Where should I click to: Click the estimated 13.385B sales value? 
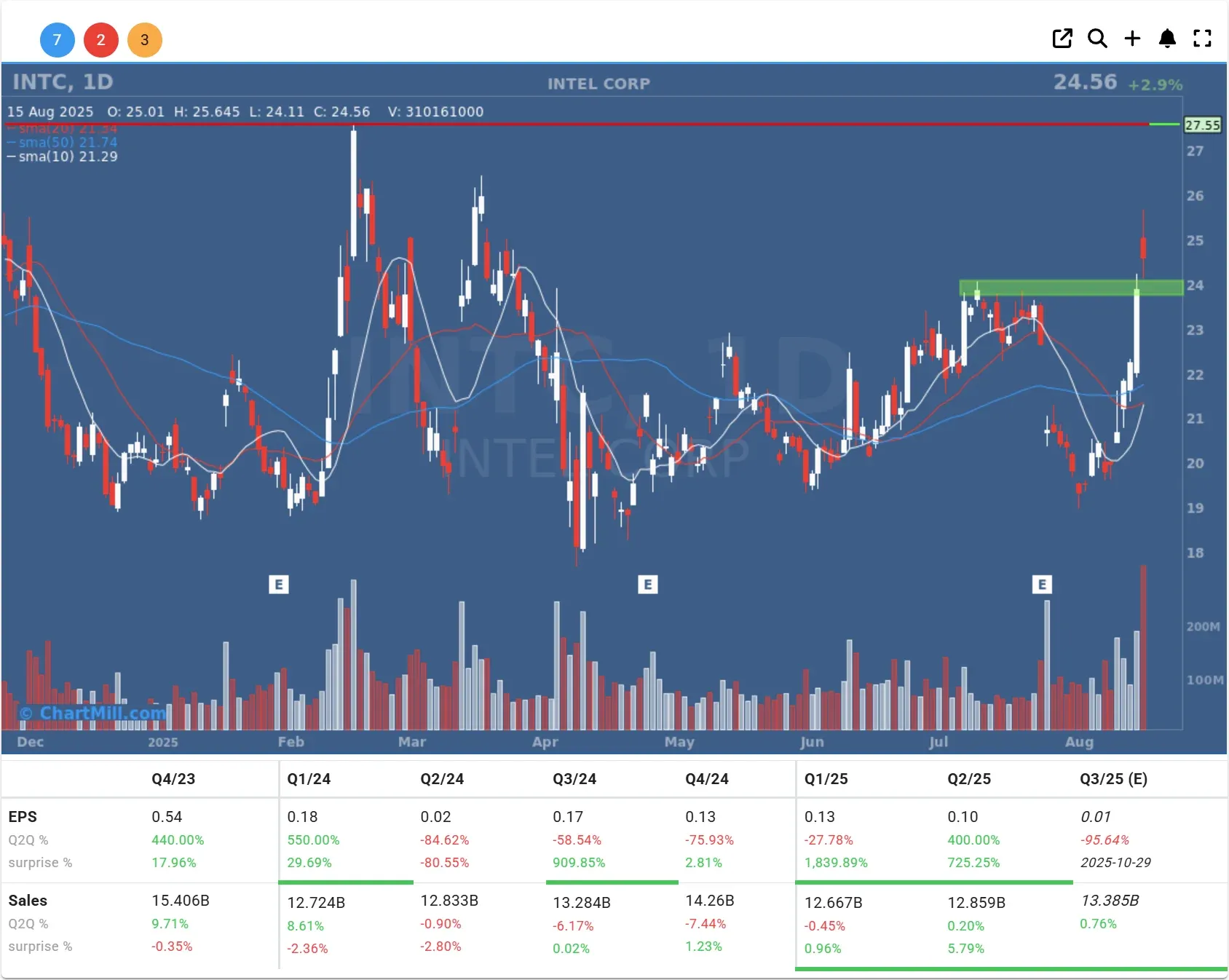pyautogui.click(x=1110, y=900)
